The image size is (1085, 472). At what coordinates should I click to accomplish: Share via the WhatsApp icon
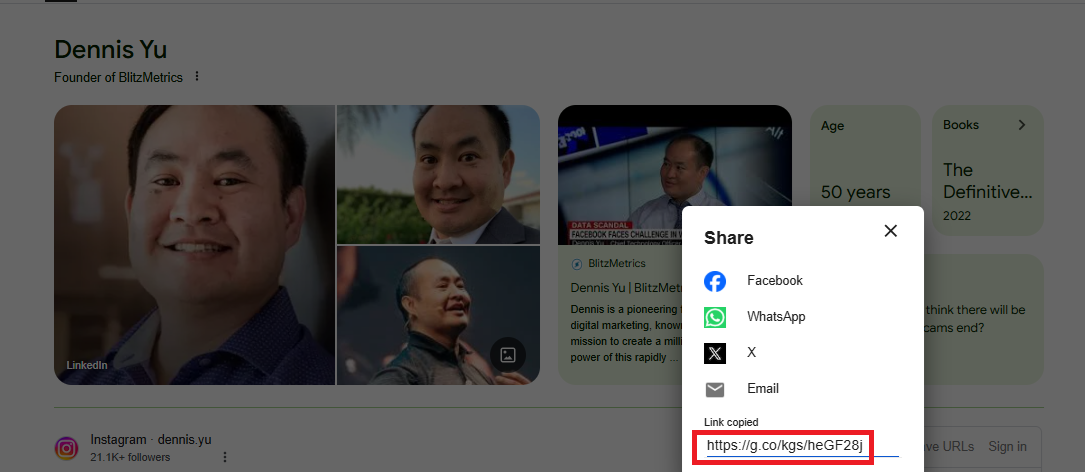(715, 317)
